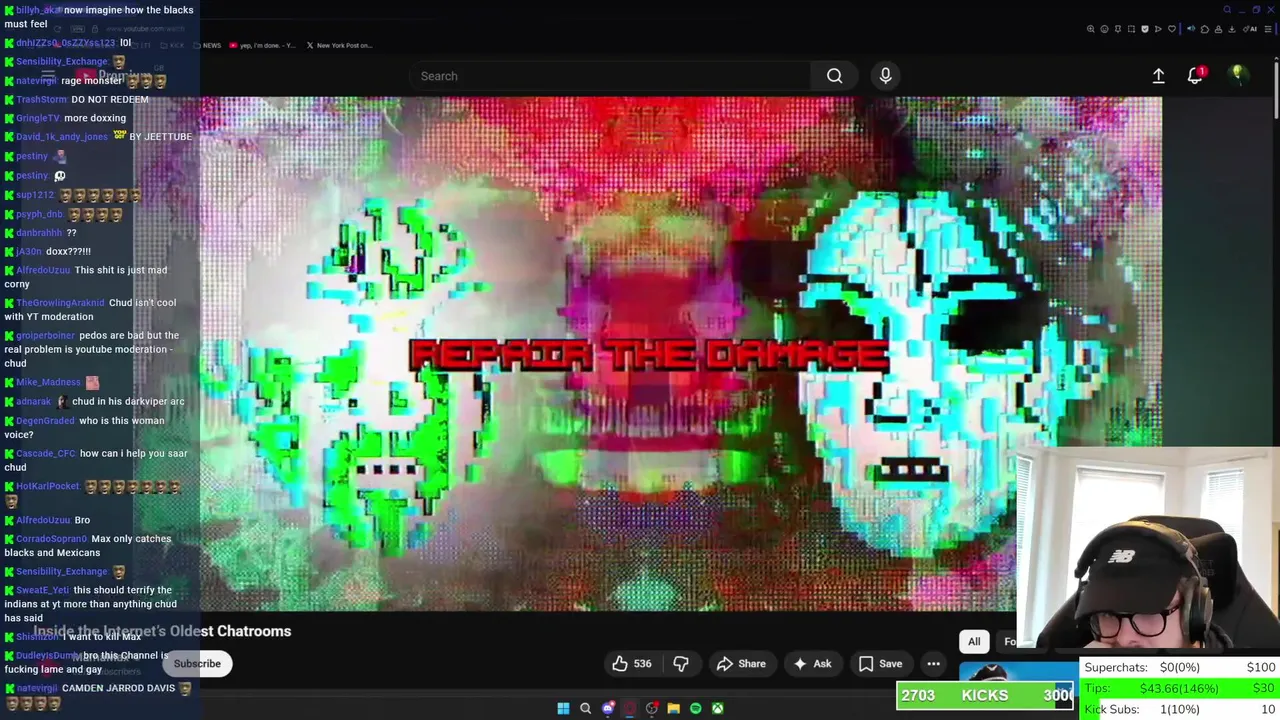Like the video showing 536 likes
The height and width of the screenshot is (720, 1280).
click(x=632, y=663)
